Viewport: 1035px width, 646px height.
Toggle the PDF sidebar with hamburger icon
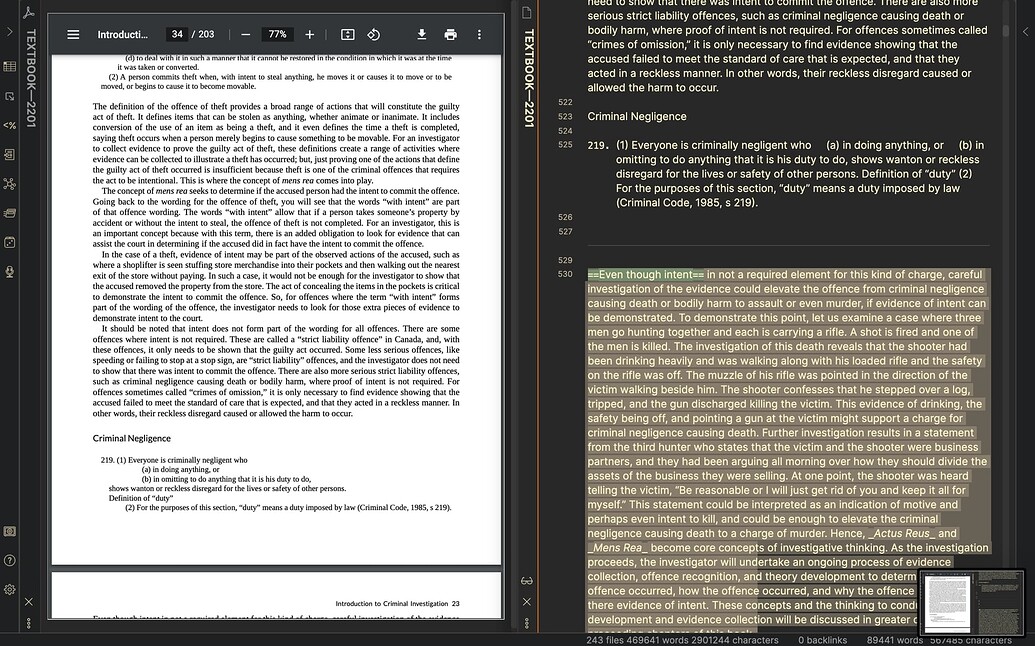73,33
